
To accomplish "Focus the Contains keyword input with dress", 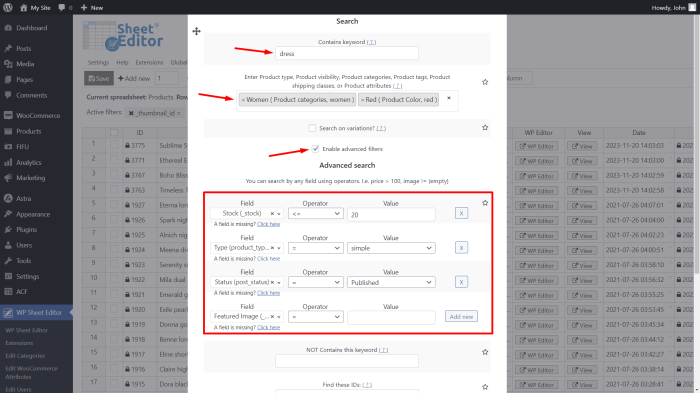I will click(x=347, y=54).
